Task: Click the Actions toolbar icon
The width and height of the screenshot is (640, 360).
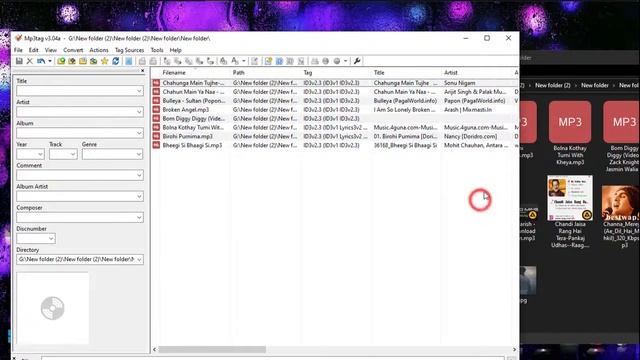Action: tap(223, 61)
